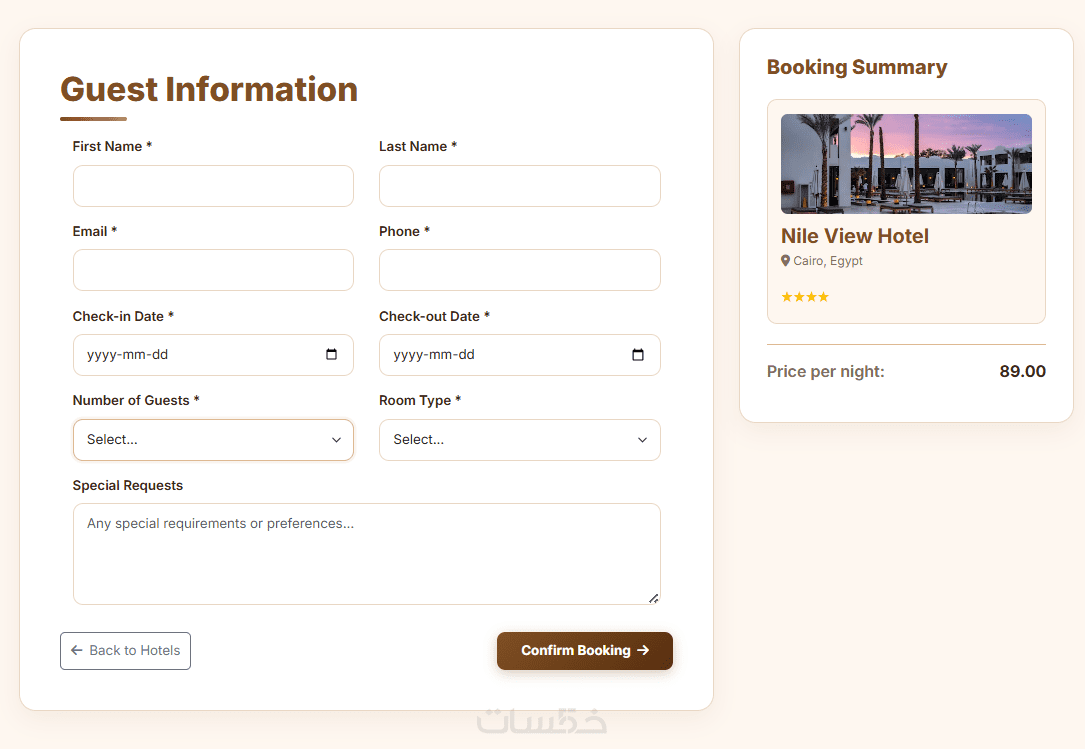The height and width of the screenshot is (749, 1085).
Task: Click inside the Special Requests textarea
Action: pos(366,554)
